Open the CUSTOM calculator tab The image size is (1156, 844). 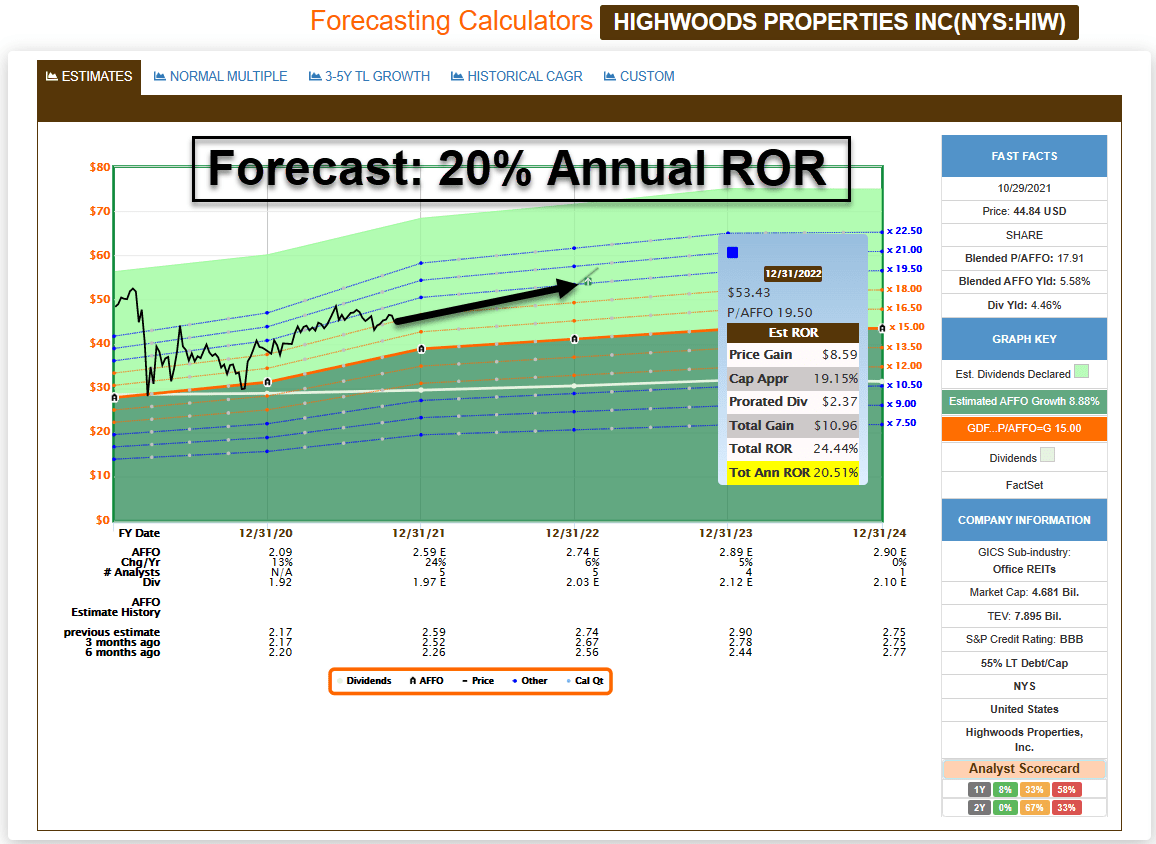pyautogui.click(x=639, y=77)
